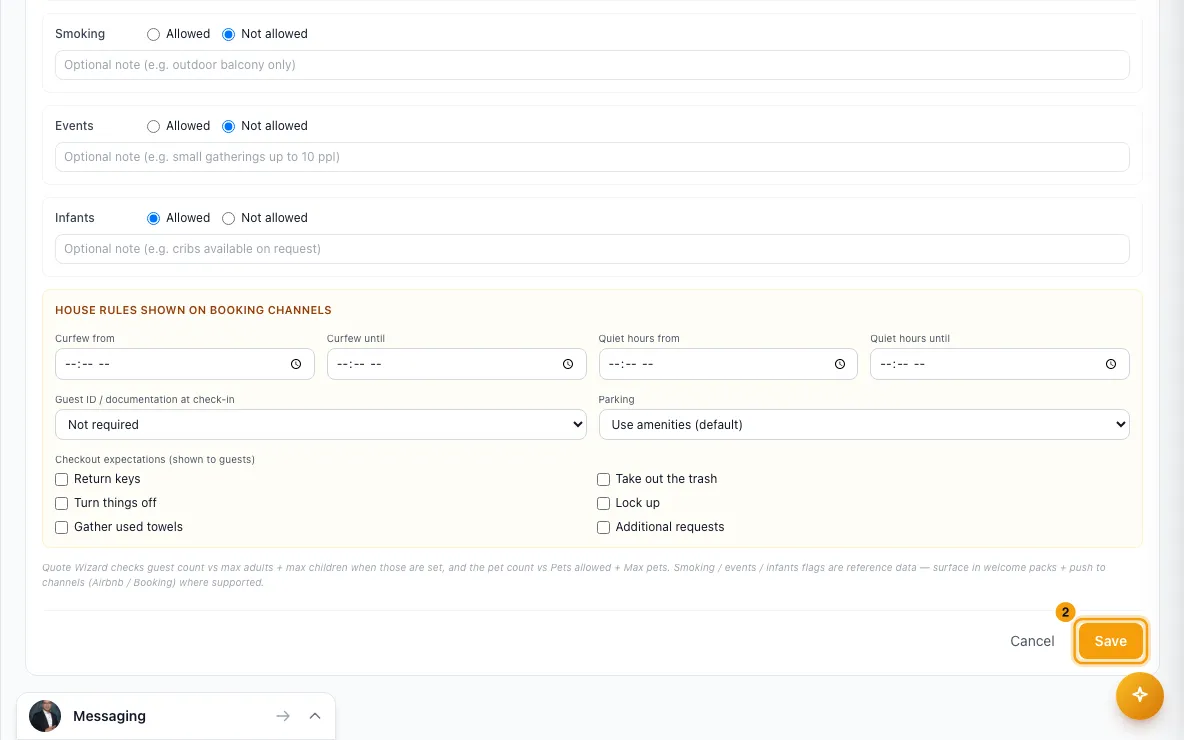Focus the Infants optional note field
This screenshot has width=1184, height=740.
(592, 249)
